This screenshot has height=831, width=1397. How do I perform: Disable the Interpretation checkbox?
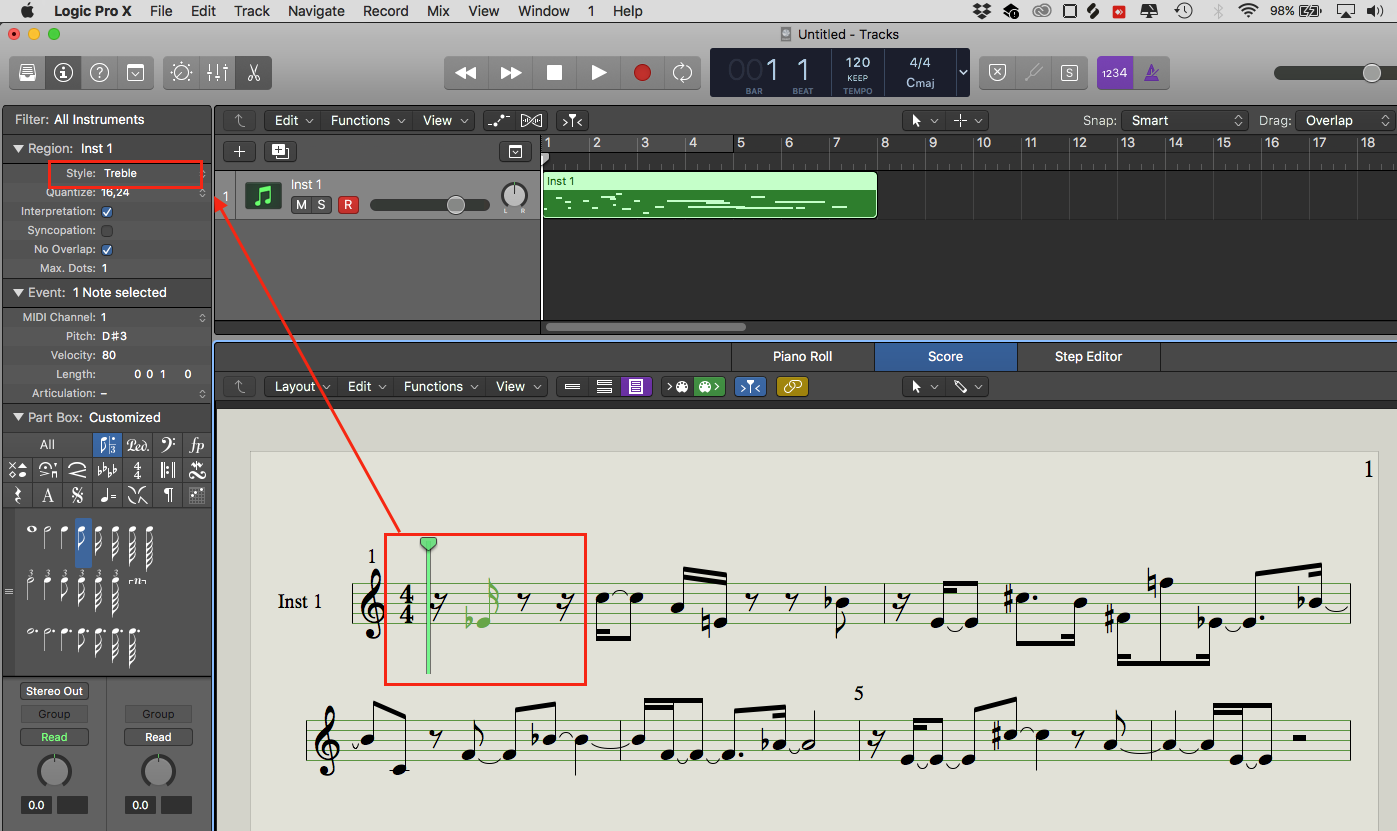tap(107, 212)
